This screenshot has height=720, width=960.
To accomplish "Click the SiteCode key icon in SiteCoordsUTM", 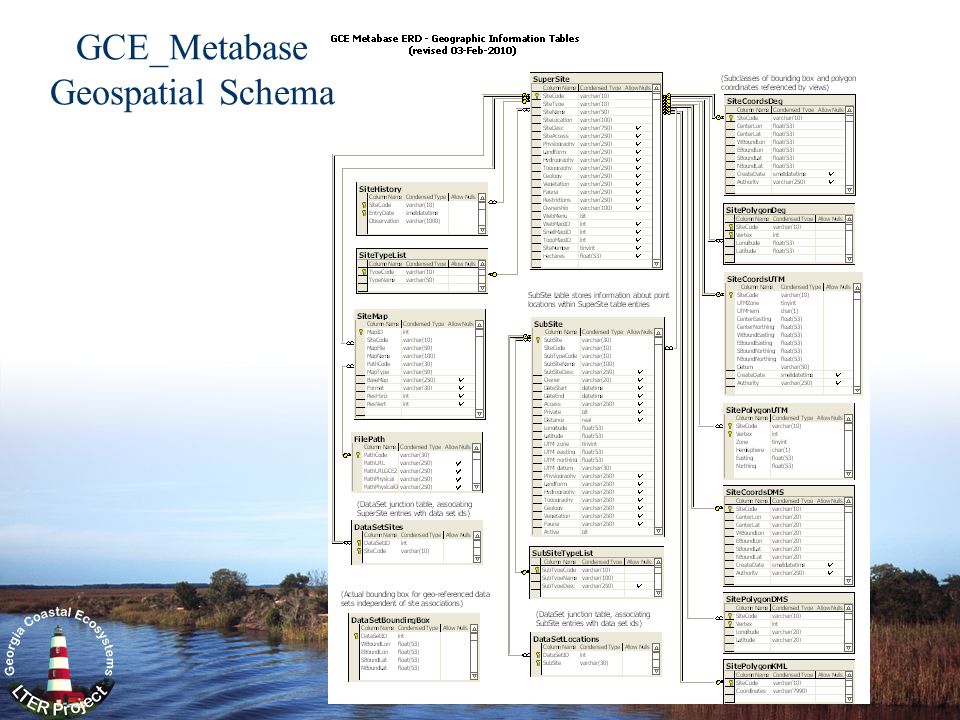I will [x=731, y=295].
